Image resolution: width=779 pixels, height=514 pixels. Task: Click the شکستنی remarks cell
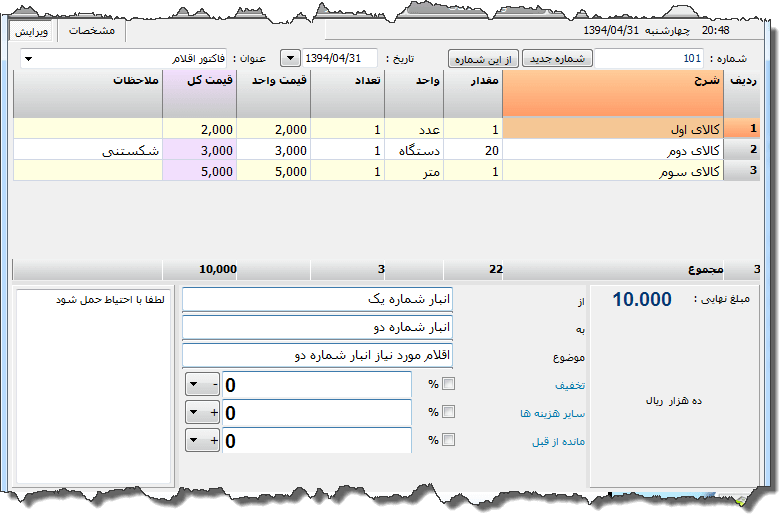pos(88,149)
